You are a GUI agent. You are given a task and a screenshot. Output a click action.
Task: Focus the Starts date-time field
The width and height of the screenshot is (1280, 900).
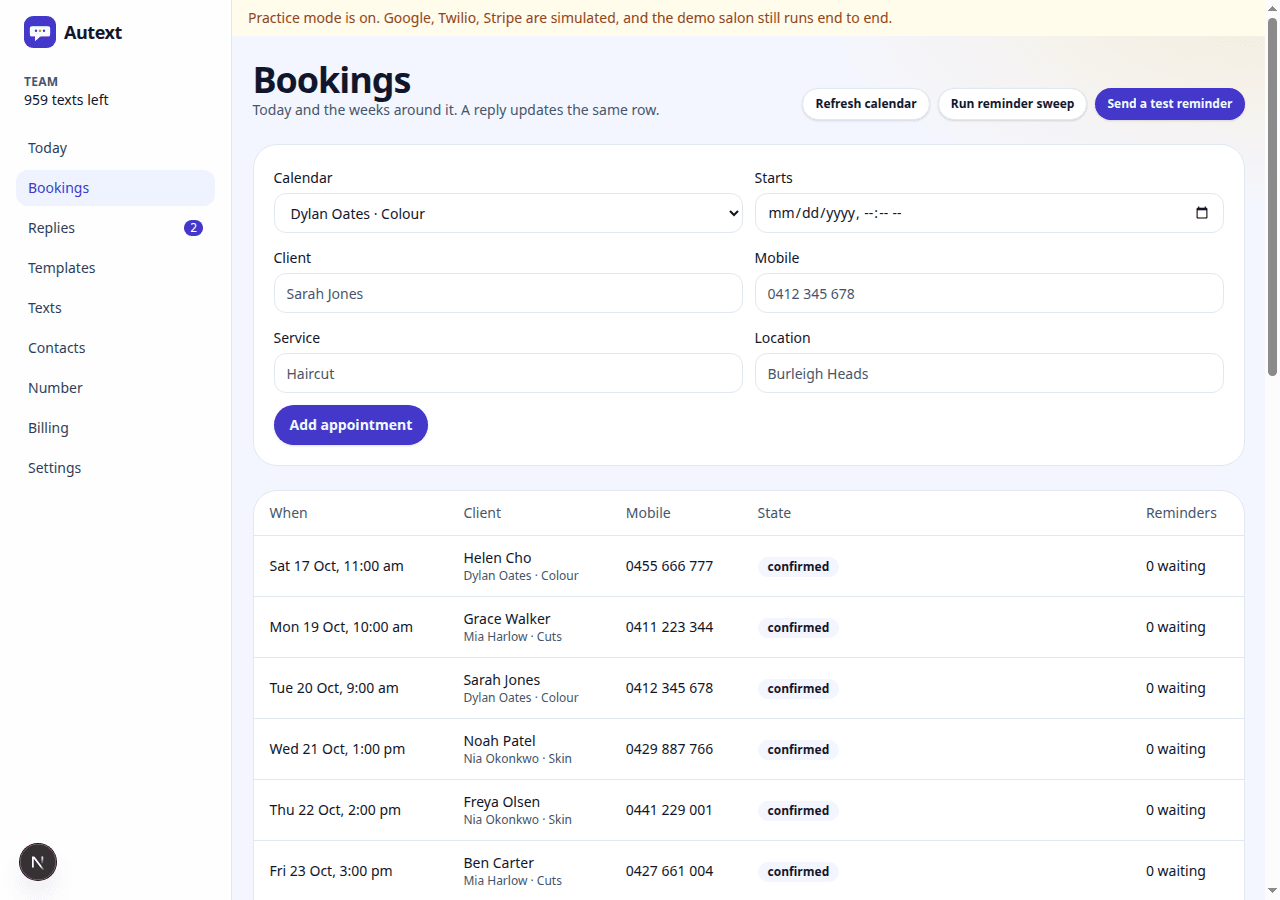989,213
